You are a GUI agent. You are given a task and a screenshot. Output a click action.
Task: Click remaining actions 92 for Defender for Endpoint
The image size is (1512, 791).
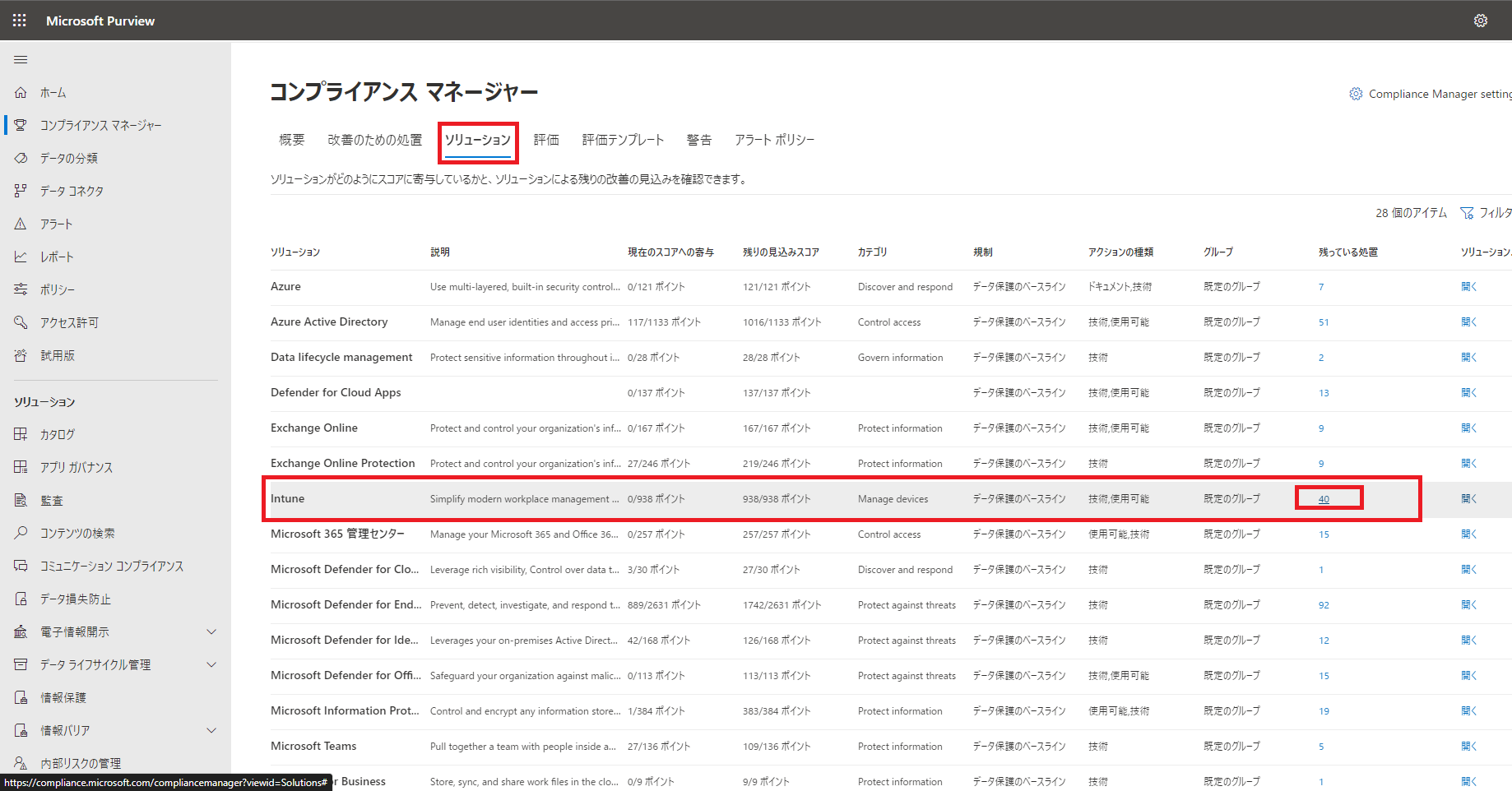tap(1324, 605)
